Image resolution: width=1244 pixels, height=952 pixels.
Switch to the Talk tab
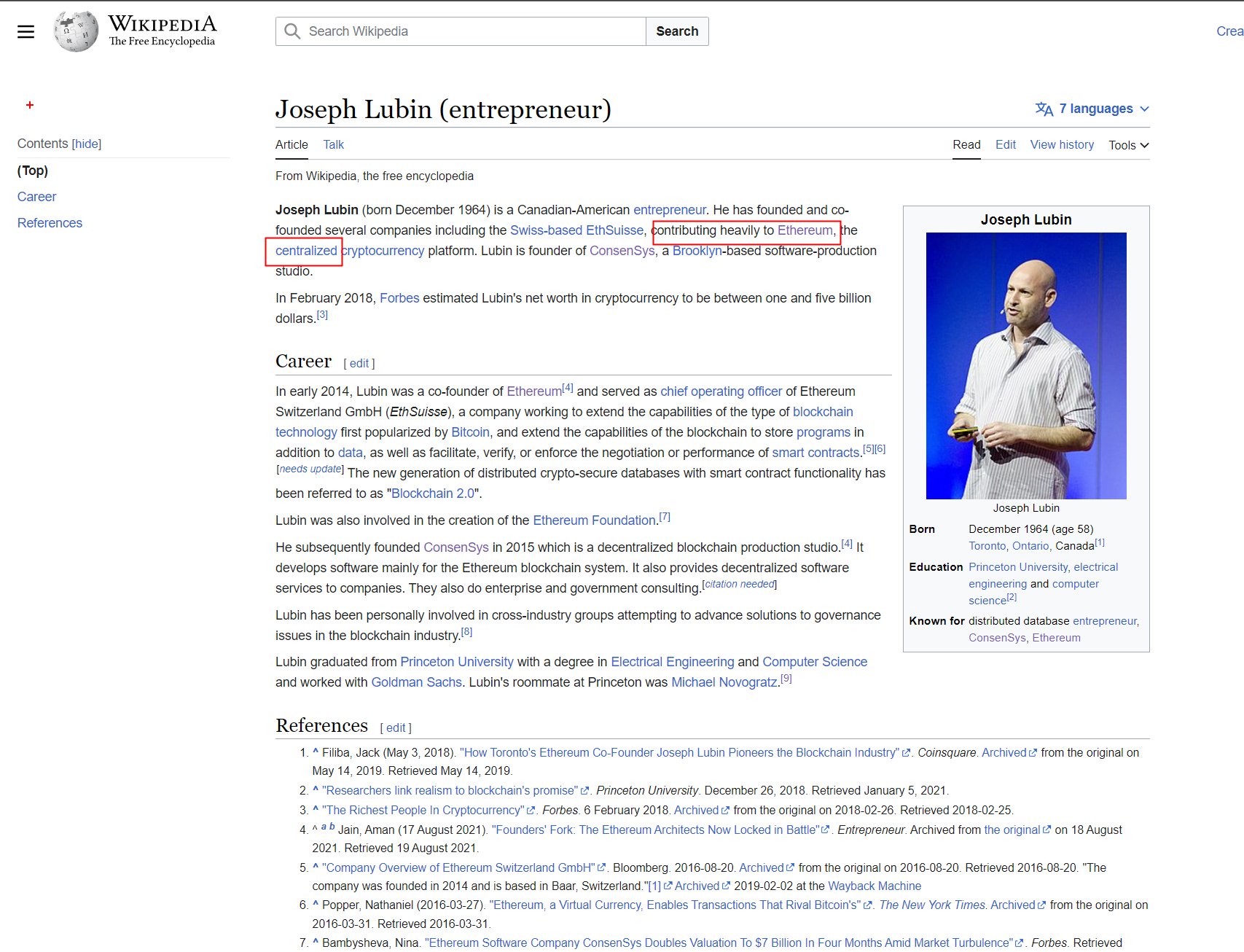[x=333, y=144]
